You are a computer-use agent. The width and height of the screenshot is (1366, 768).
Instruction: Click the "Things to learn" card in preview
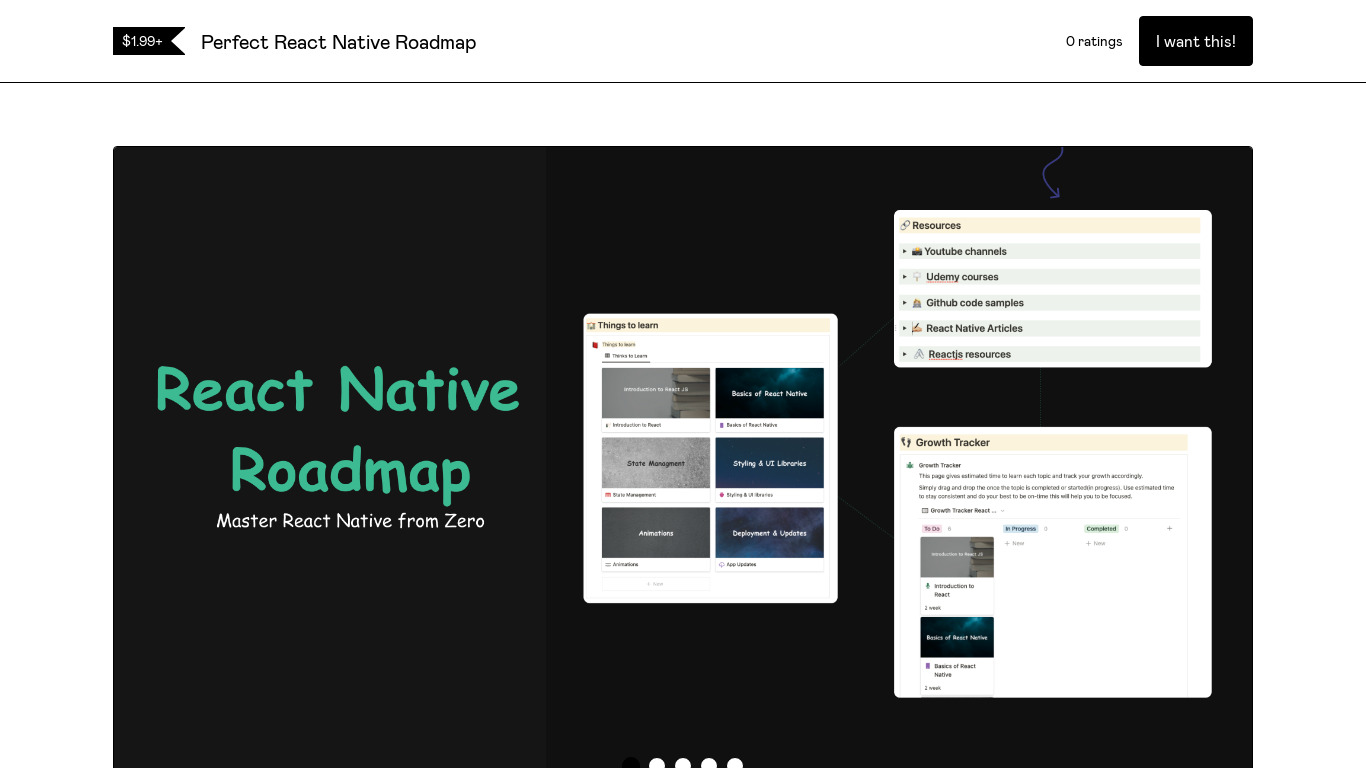click(x=710, y=458)
